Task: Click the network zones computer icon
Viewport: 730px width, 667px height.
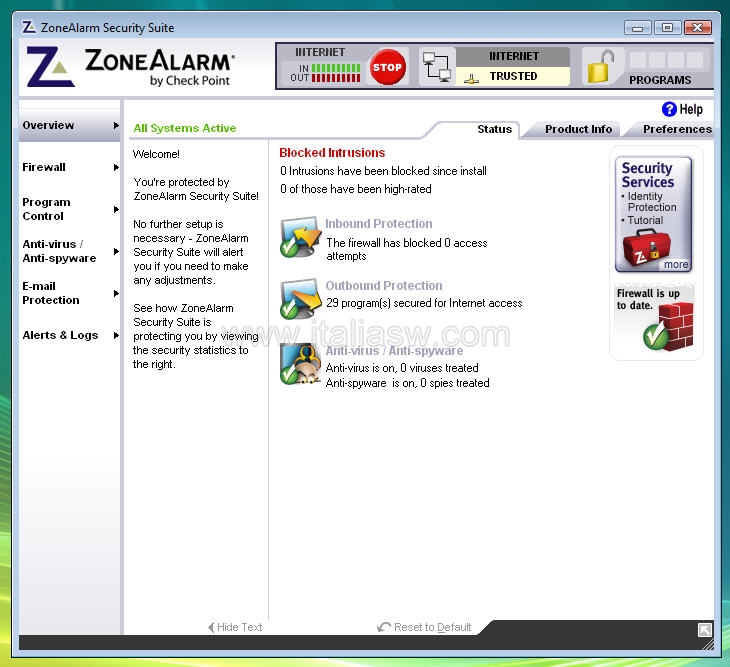Action: pyautogui.click(x=437, y=67)
